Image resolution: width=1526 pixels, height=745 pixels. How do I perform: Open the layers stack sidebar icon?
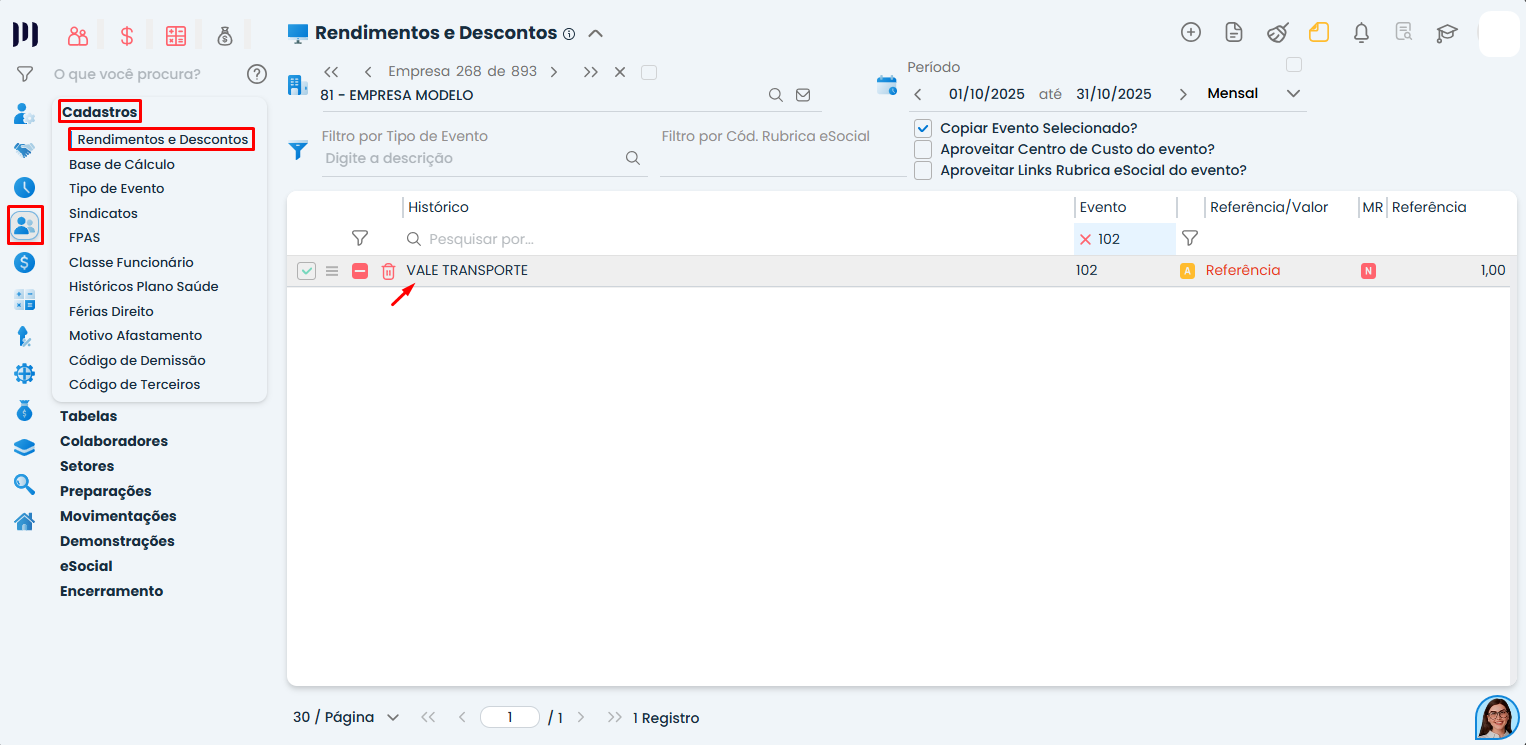pyautogui.click(x=25, y=447)
